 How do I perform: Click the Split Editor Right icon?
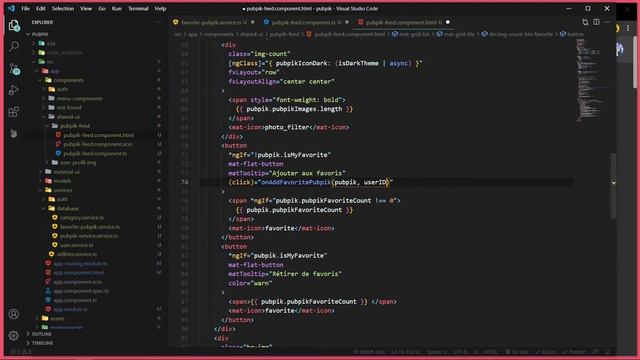(x=596, y=22)
